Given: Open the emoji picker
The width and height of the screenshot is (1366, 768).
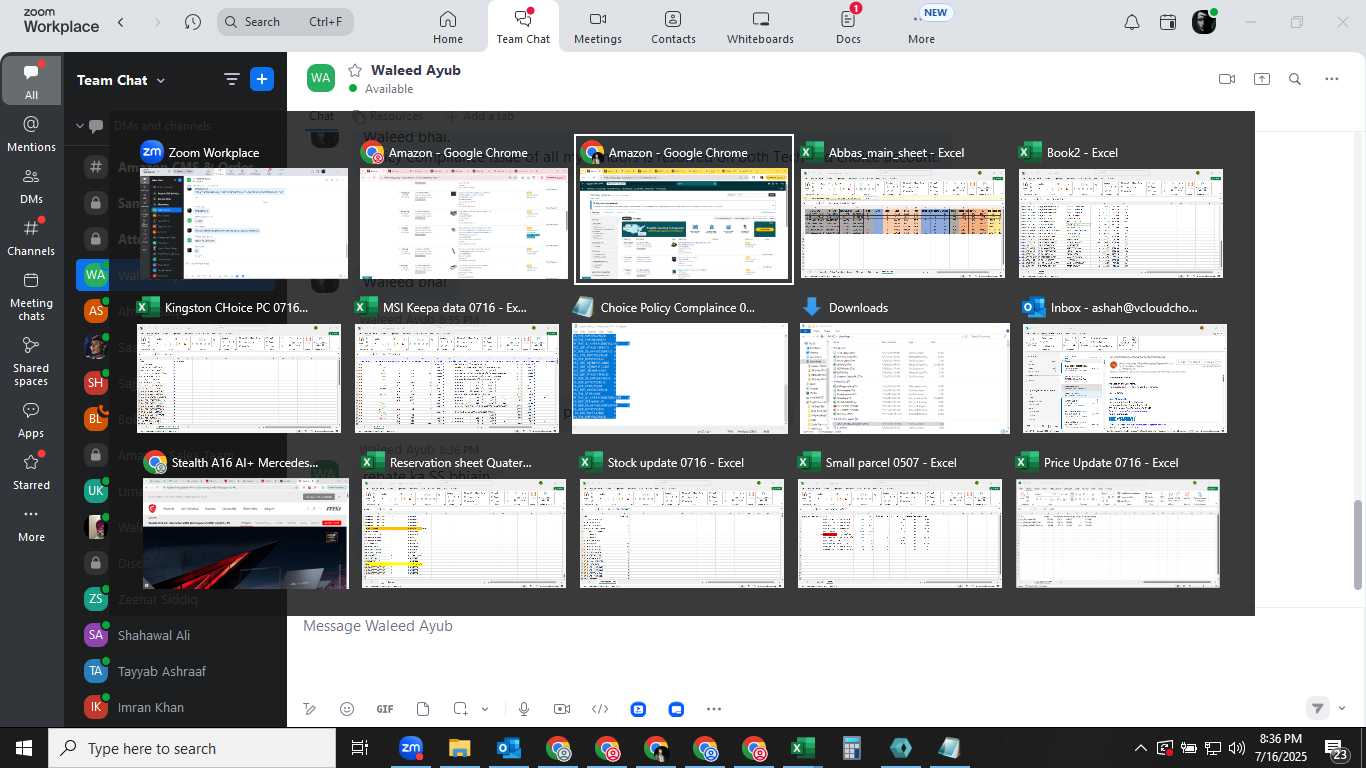Looking at the screenshot, I should pos(347,709).
